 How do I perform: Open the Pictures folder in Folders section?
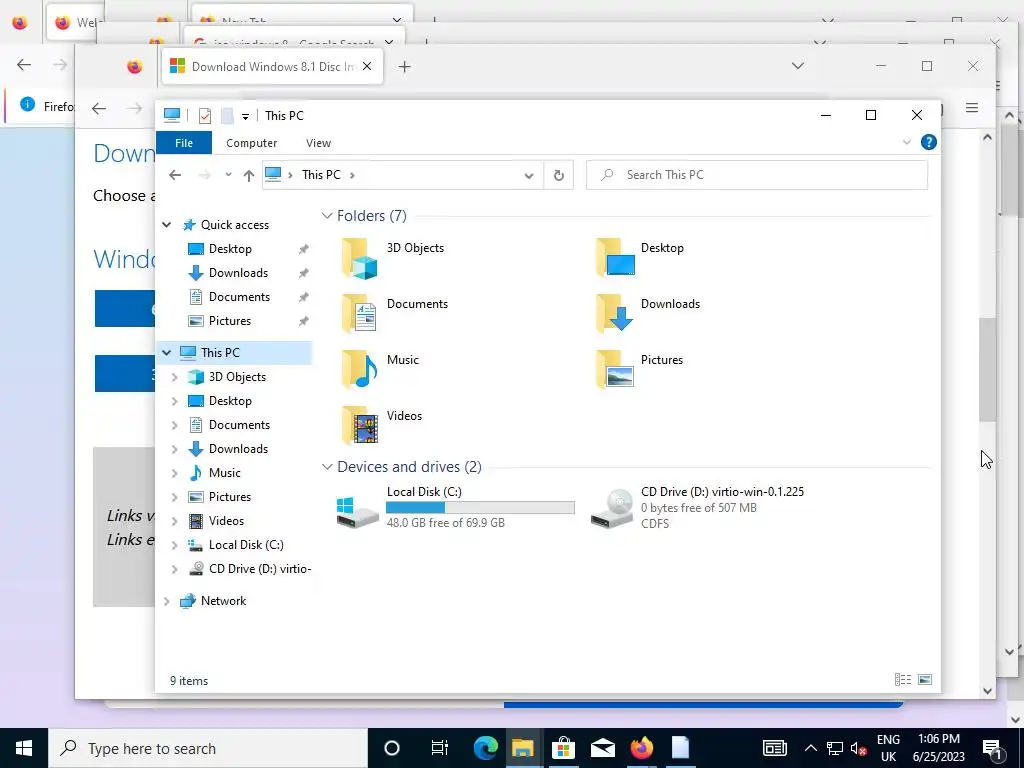(x=615, y=370)
